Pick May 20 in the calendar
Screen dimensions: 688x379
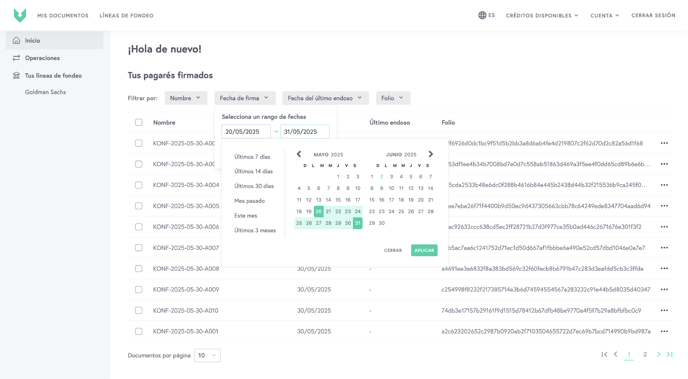point(319,211)
